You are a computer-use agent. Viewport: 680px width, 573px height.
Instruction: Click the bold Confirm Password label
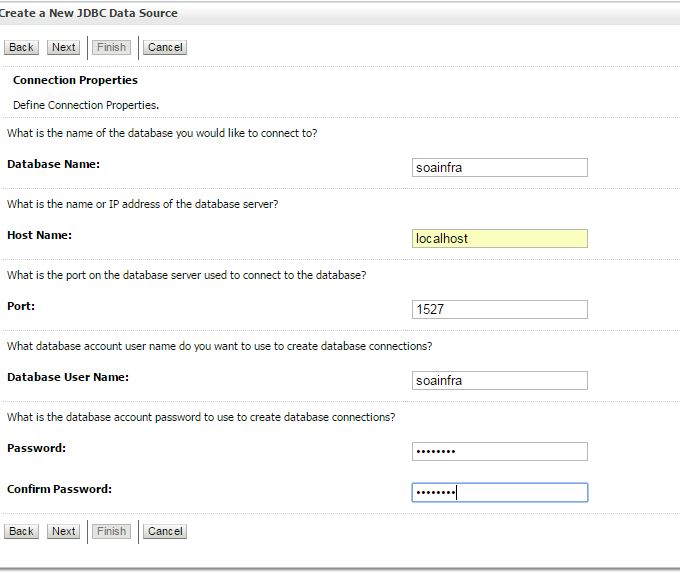click(59, 489)
